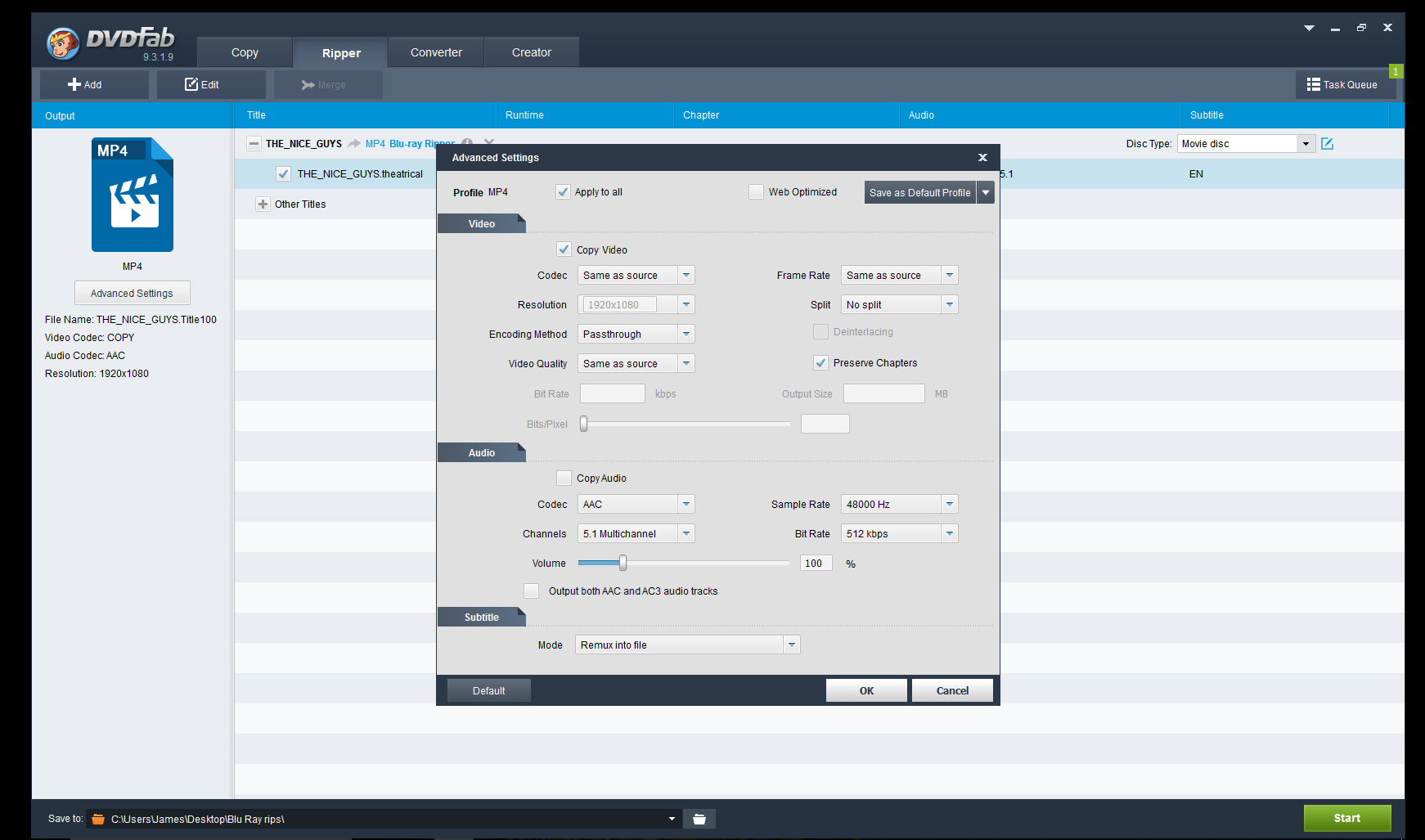Viewport: 1425px width, 840px height.
Task: Uncheck Preserve Chapters
Action: tap(820, 363)
